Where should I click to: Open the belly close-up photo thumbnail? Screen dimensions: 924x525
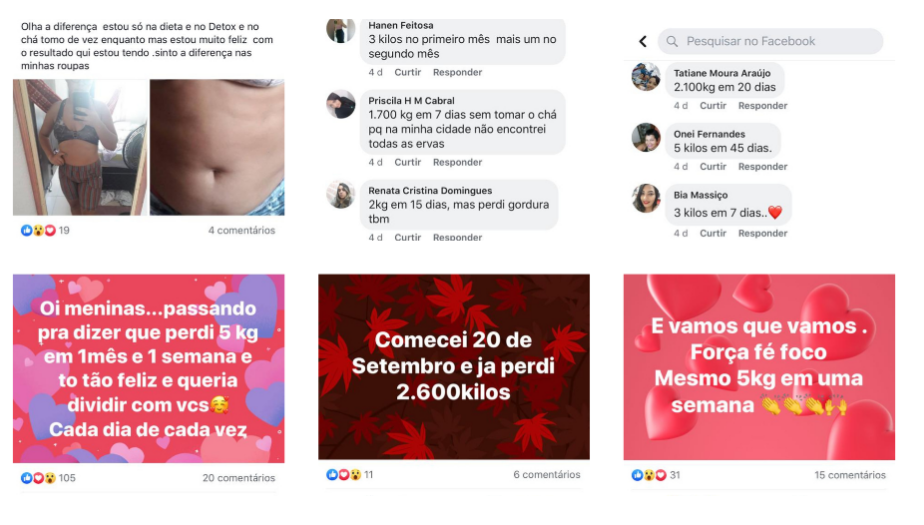[217, 147]
